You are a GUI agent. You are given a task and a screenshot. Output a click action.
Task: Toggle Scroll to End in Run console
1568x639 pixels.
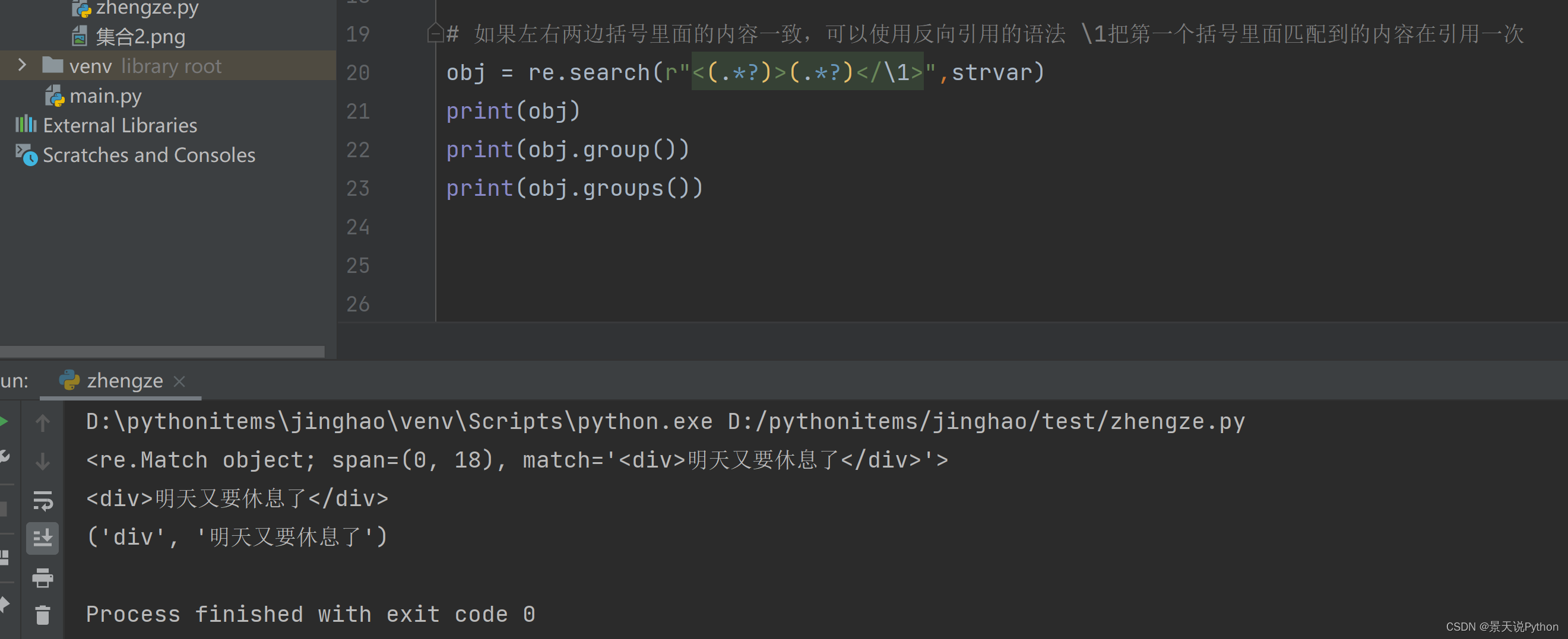(43, 539)
